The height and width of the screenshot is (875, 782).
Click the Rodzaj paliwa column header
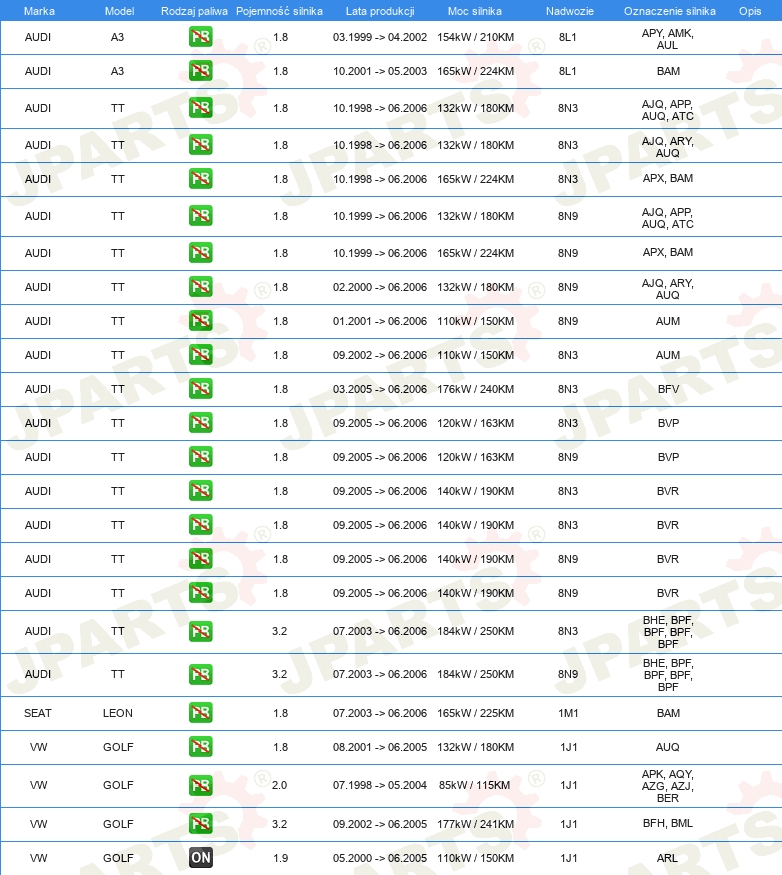tap(194, 11)
